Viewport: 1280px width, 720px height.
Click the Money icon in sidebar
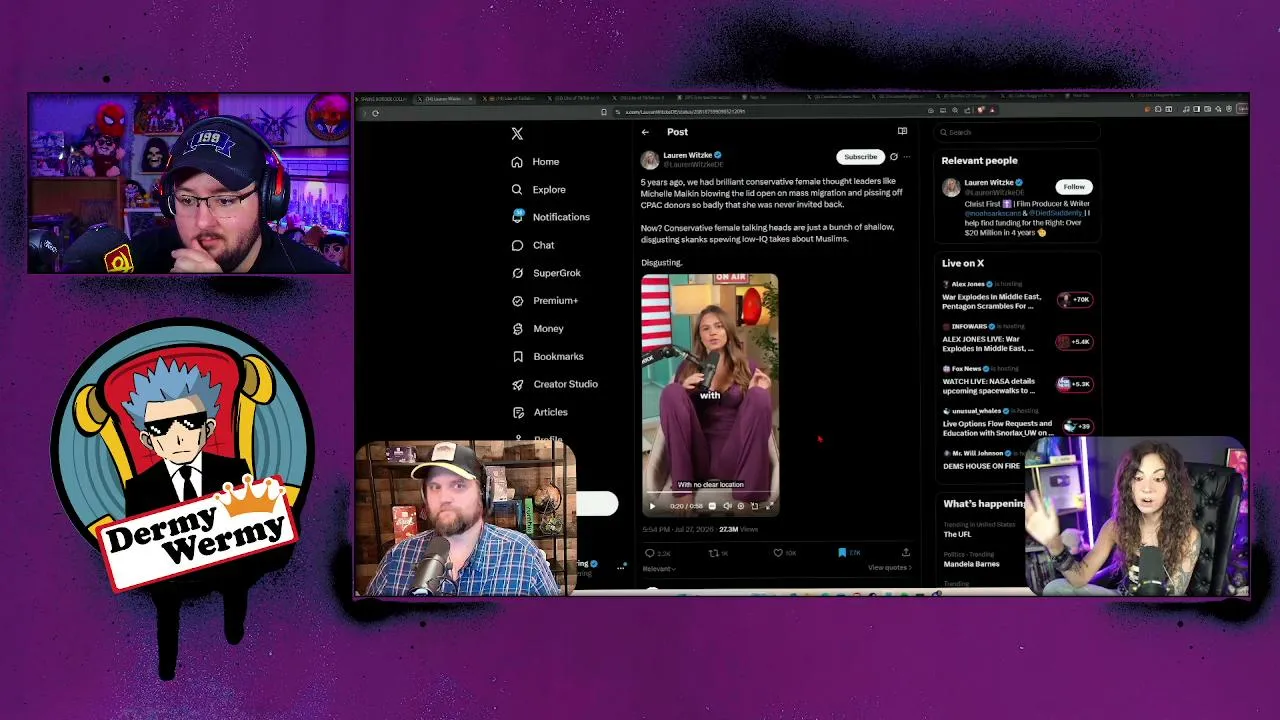[x=517, y=329]
